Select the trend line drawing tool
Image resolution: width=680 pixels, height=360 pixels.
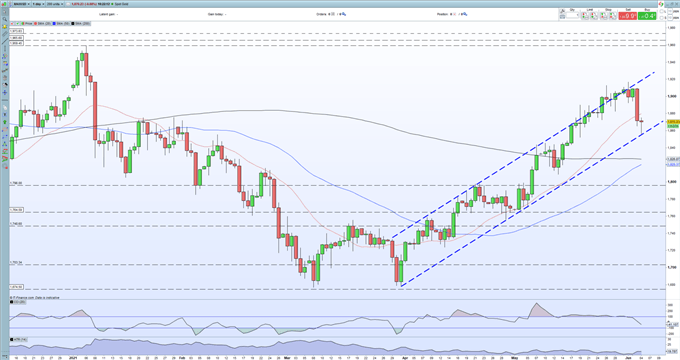click(5, 41)
